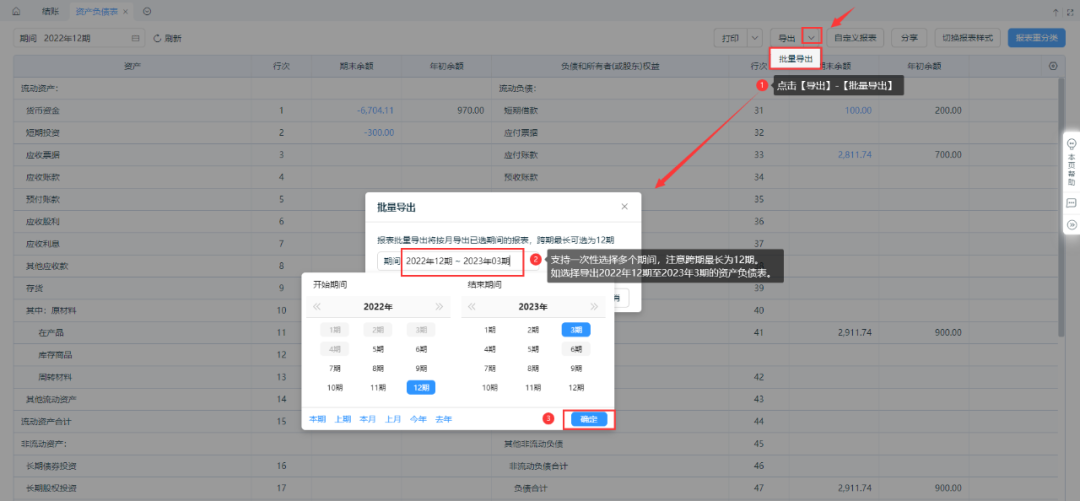
Task: Select 1期 in the 2023年 end panel
Action: 490,330
